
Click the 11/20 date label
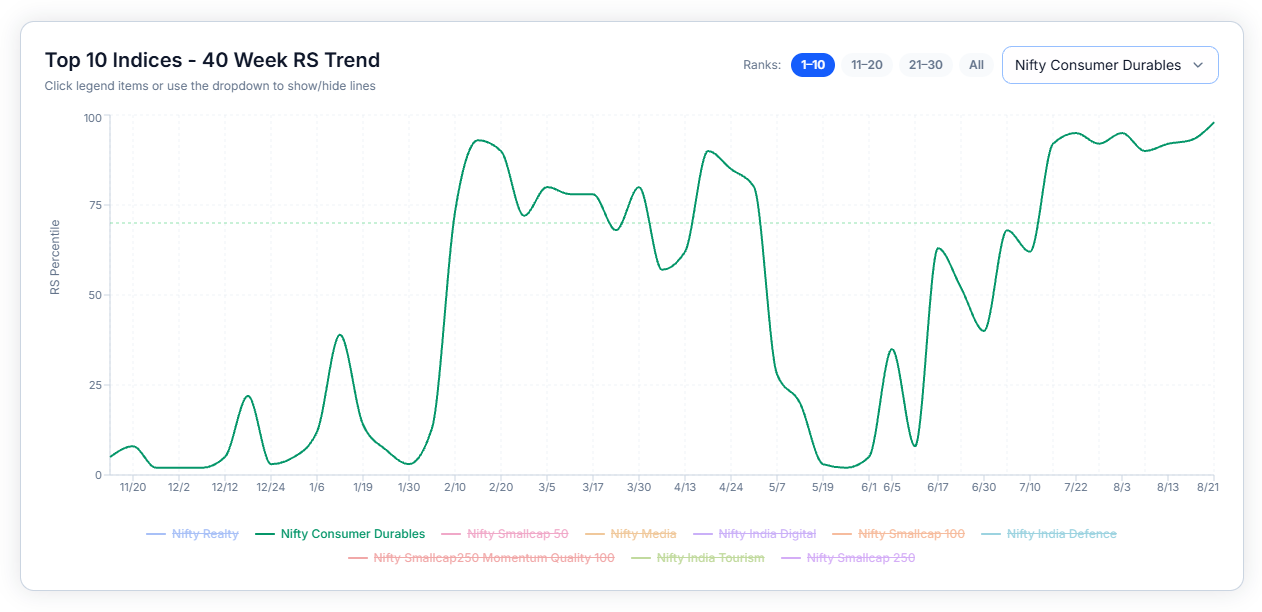point(133,487)
